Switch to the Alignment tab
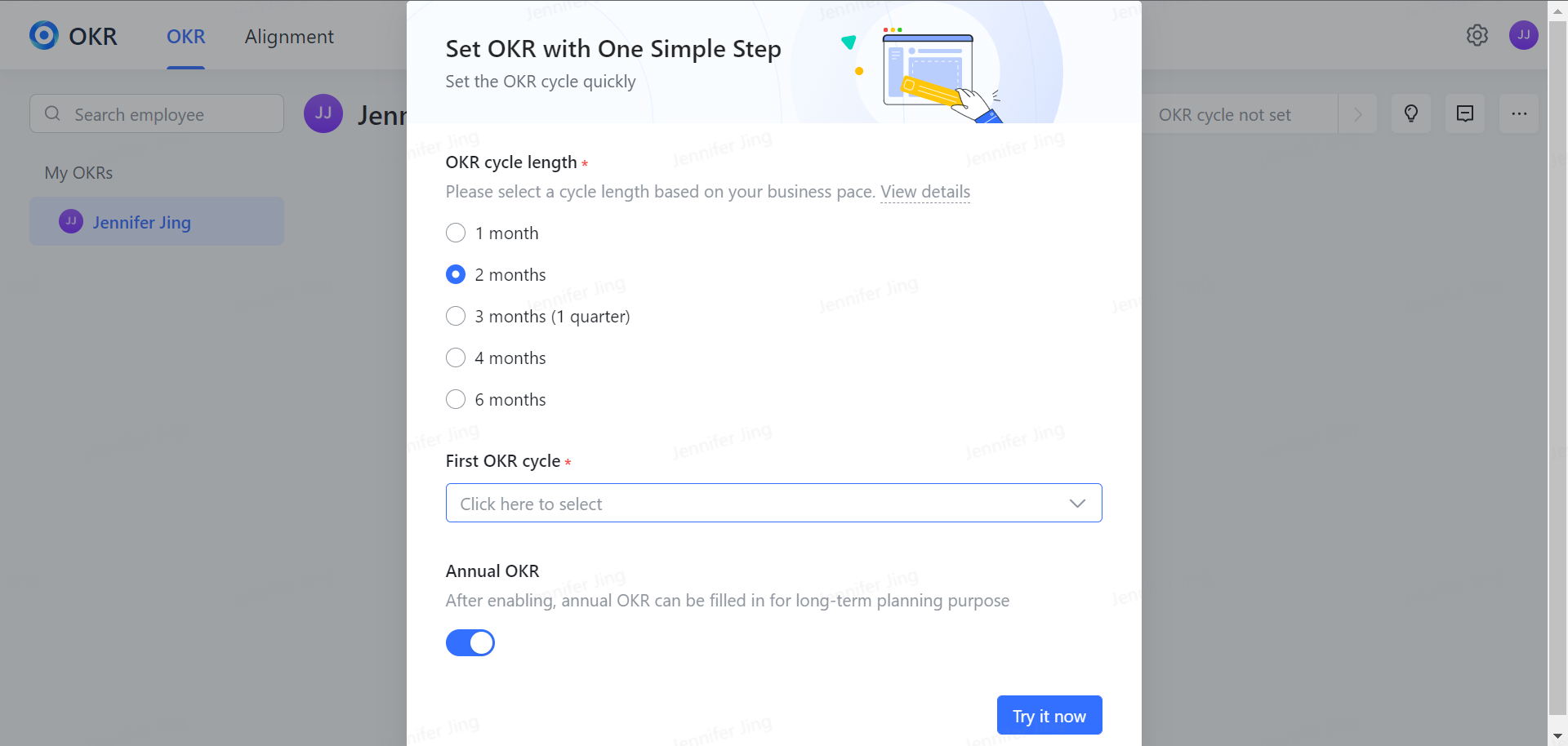 (x=289, y=37)
